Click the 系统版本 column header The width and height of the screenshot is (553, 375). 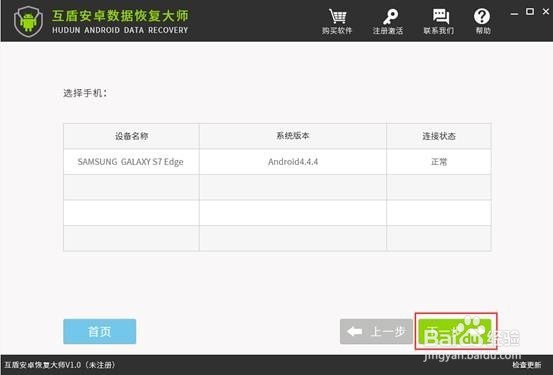click(293, 136)
